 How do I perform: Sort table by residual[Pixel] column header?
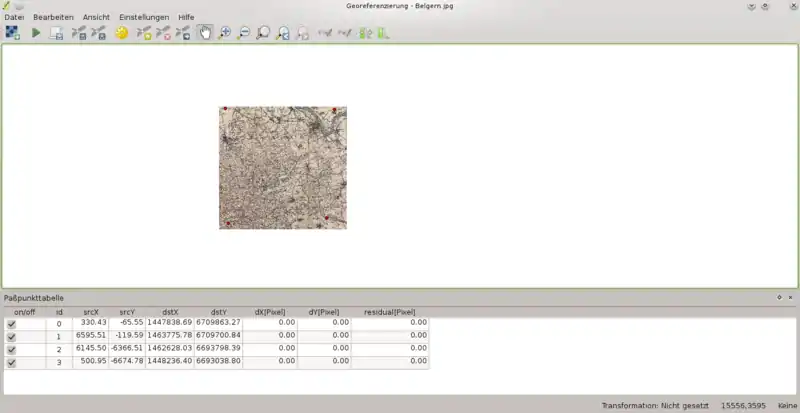(390, 312)
